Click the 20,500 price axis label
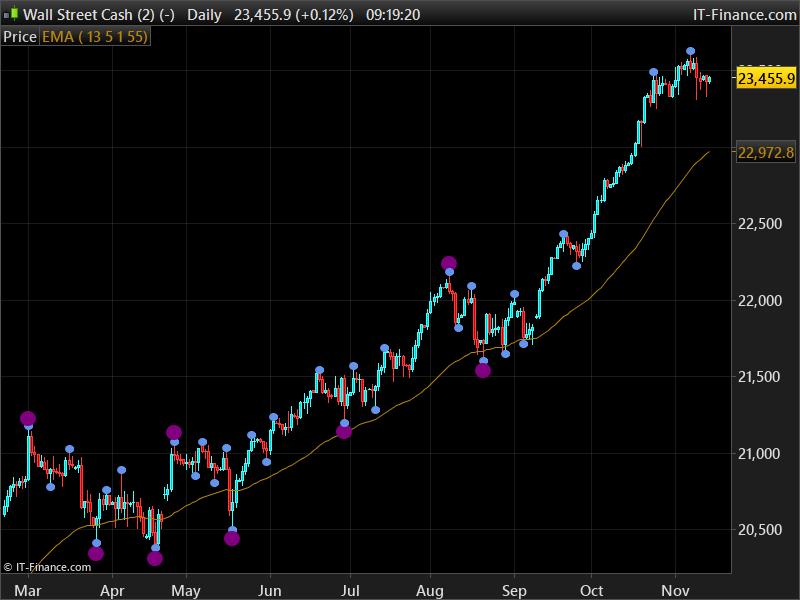Screen dimensions: 800x600 point(760,530)
